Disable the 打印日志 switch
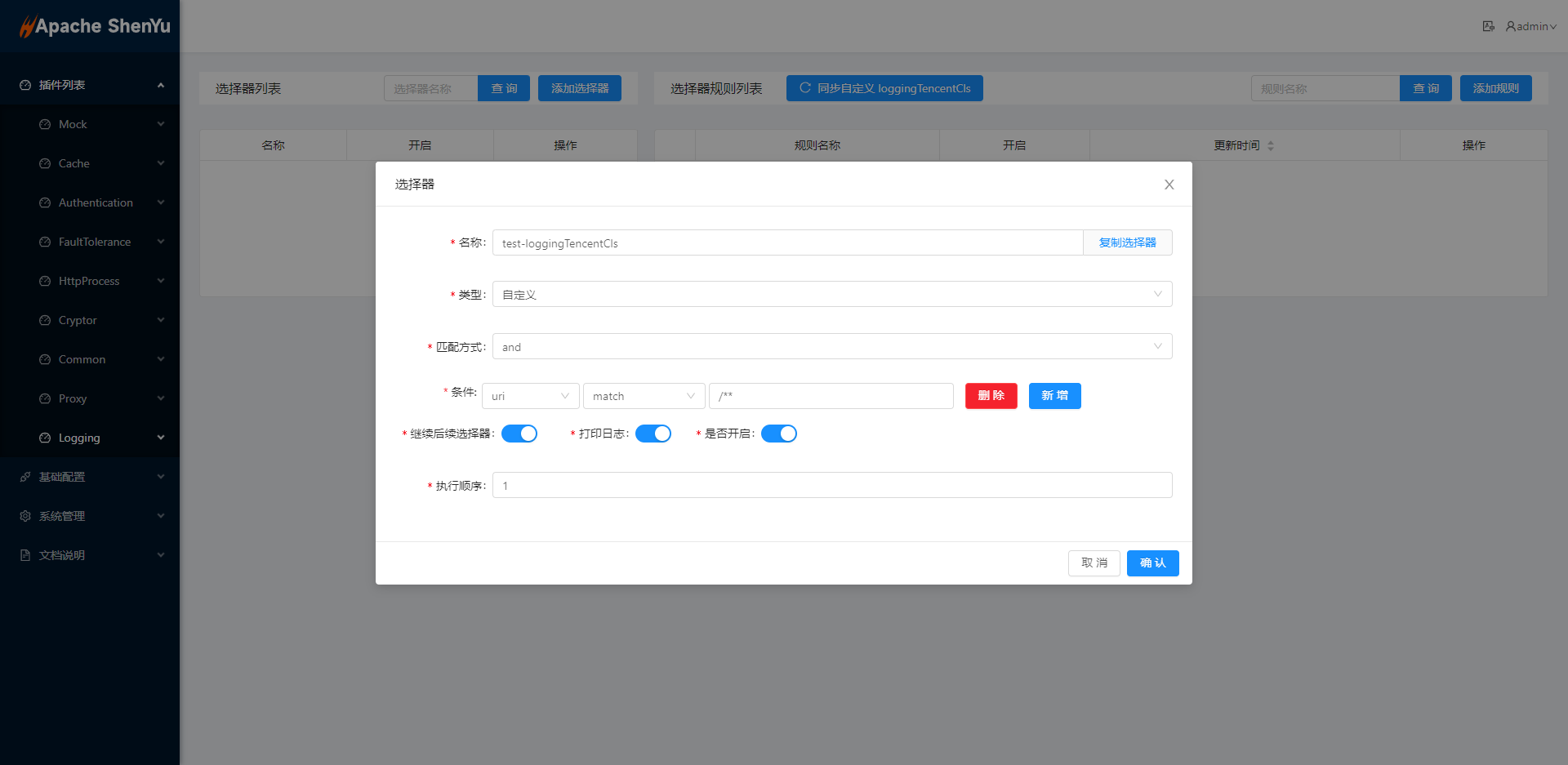 pyautogui.click(x=653, y=434)
